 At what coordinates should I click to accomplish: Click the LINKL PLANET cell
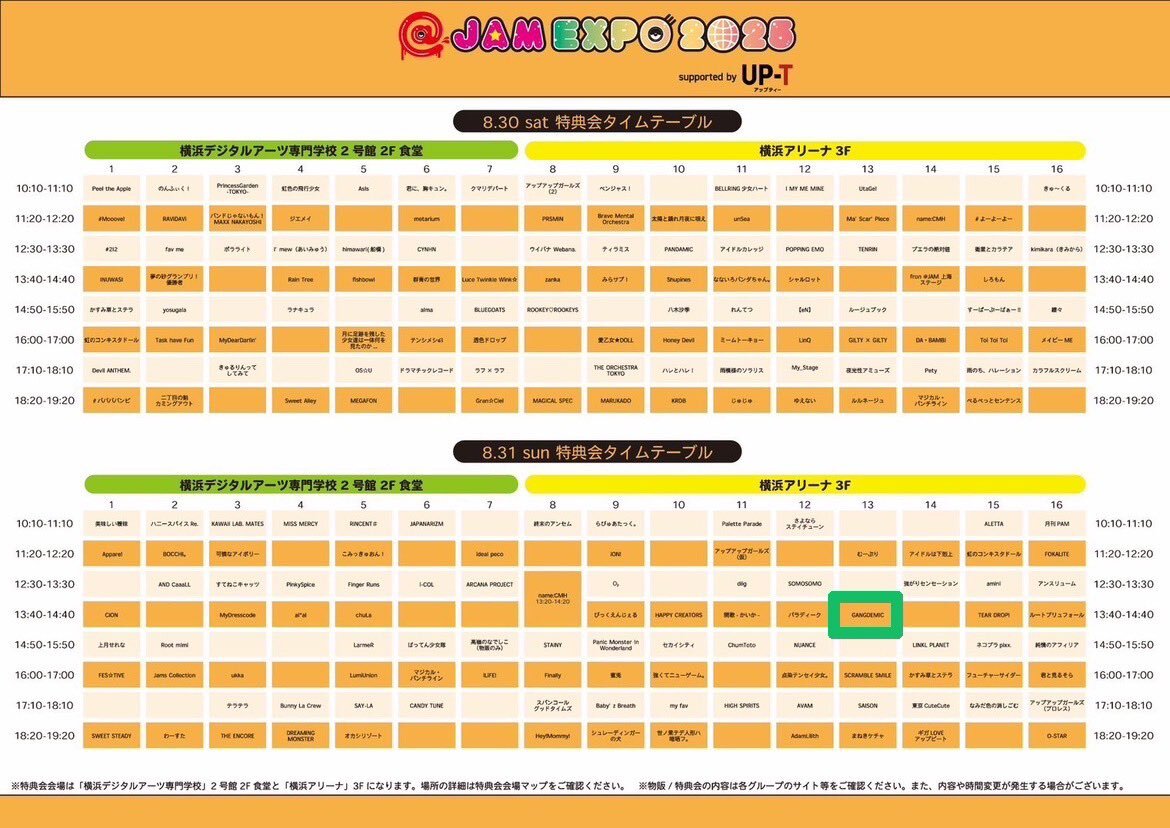[x=931, y=644]
